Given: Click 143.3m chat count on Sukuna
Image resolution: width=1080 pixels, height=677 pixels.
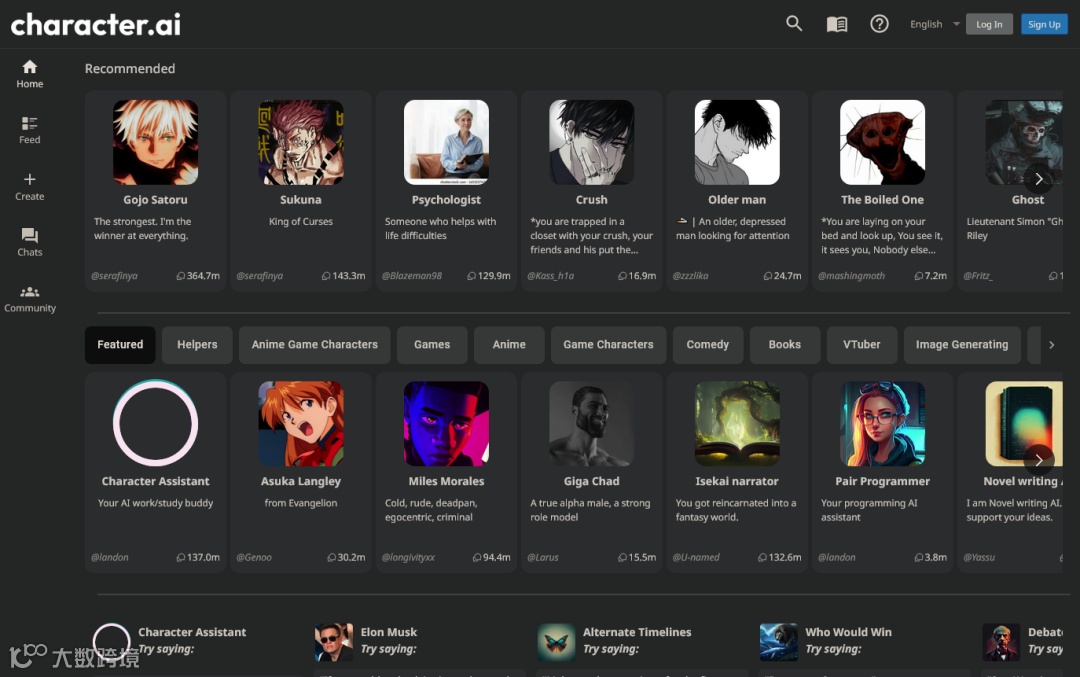Looking at the screenshot, I should tap(343, 275).
